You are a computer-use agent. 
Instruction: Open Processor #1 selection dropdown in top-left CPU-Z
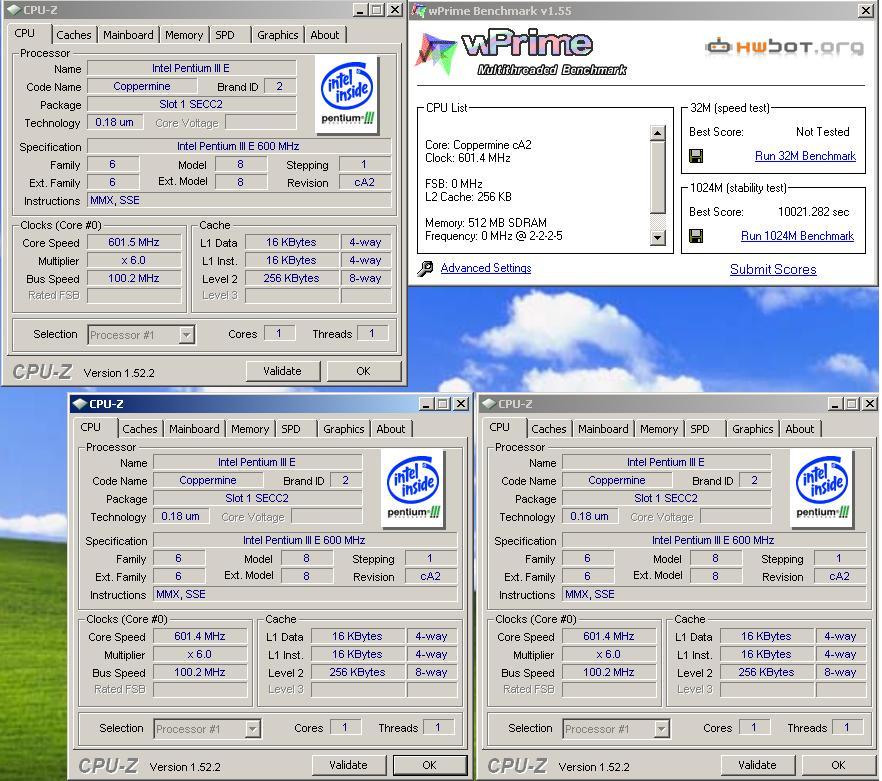pos(186,335)
